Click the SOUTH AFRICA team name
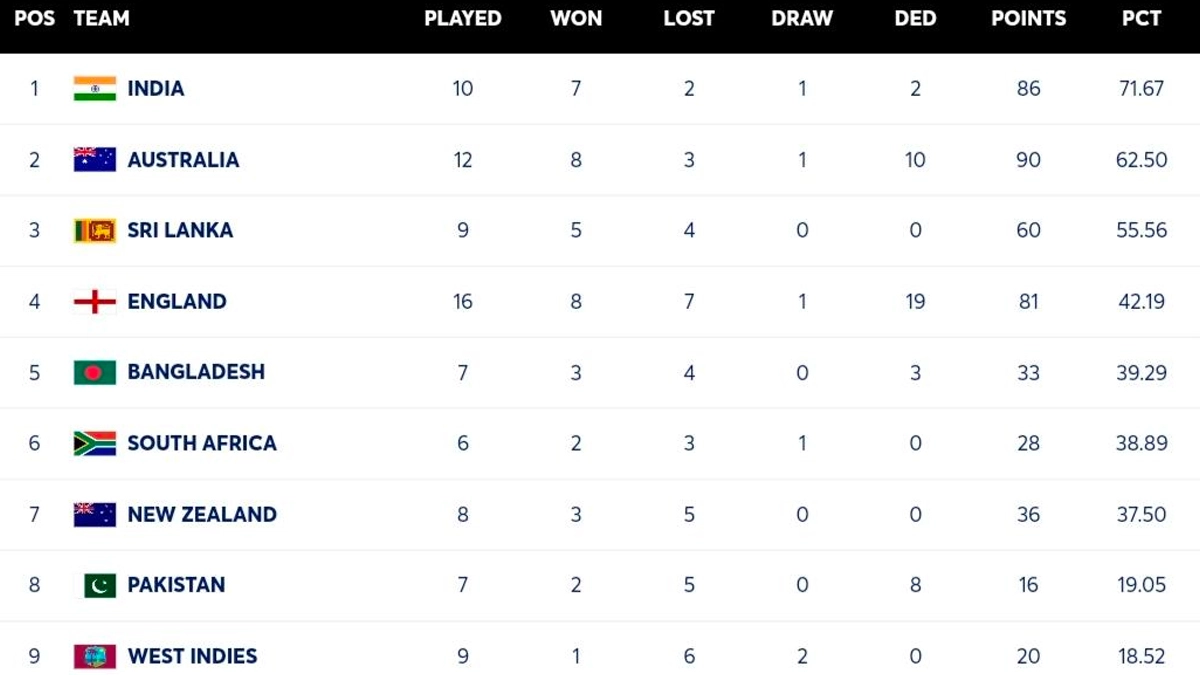Image resolution: width=1200 pixels, height=675 pixels. point(202,443)
